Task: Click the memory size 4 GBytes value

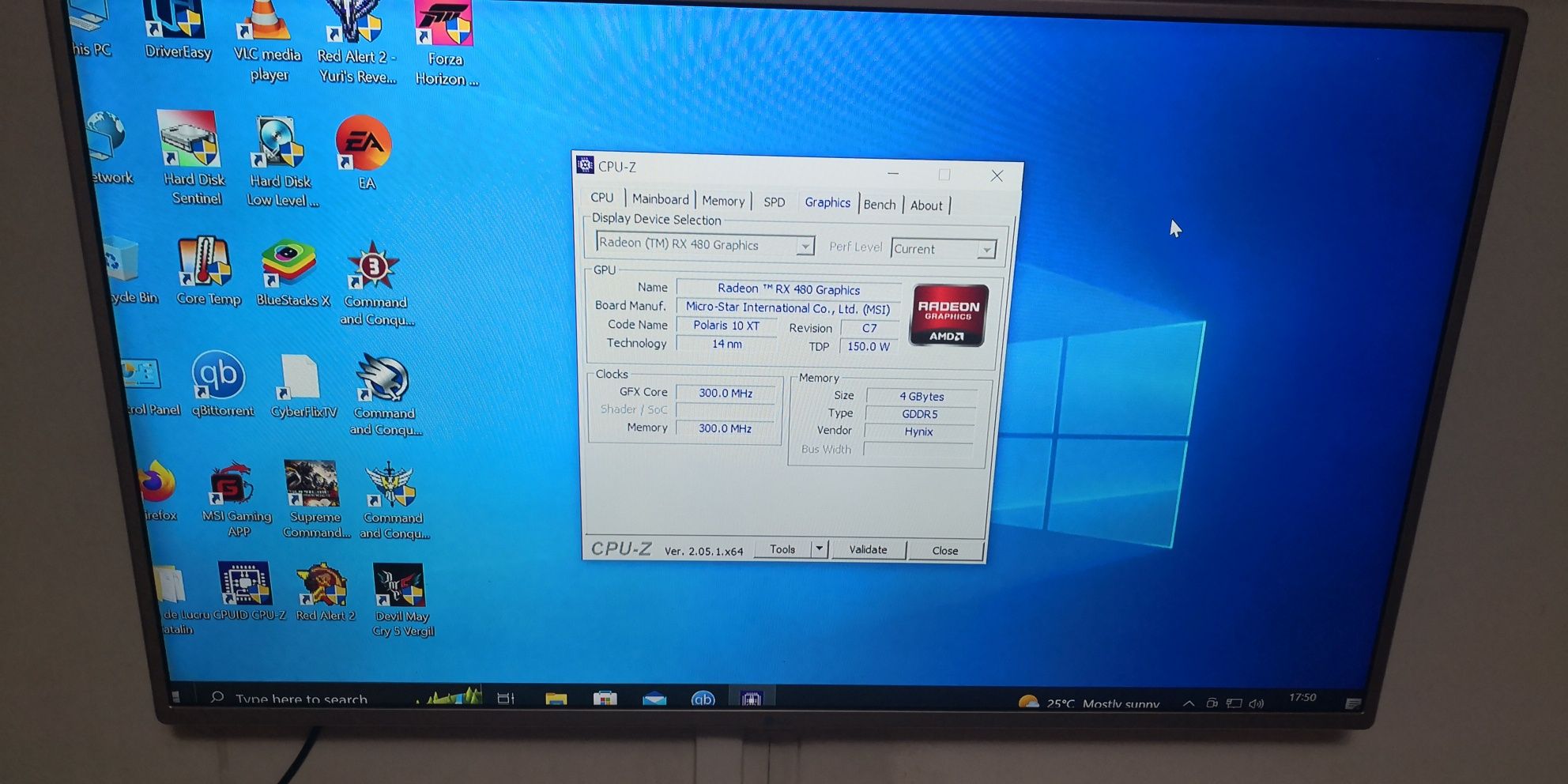Action: (x=922, y=396)
